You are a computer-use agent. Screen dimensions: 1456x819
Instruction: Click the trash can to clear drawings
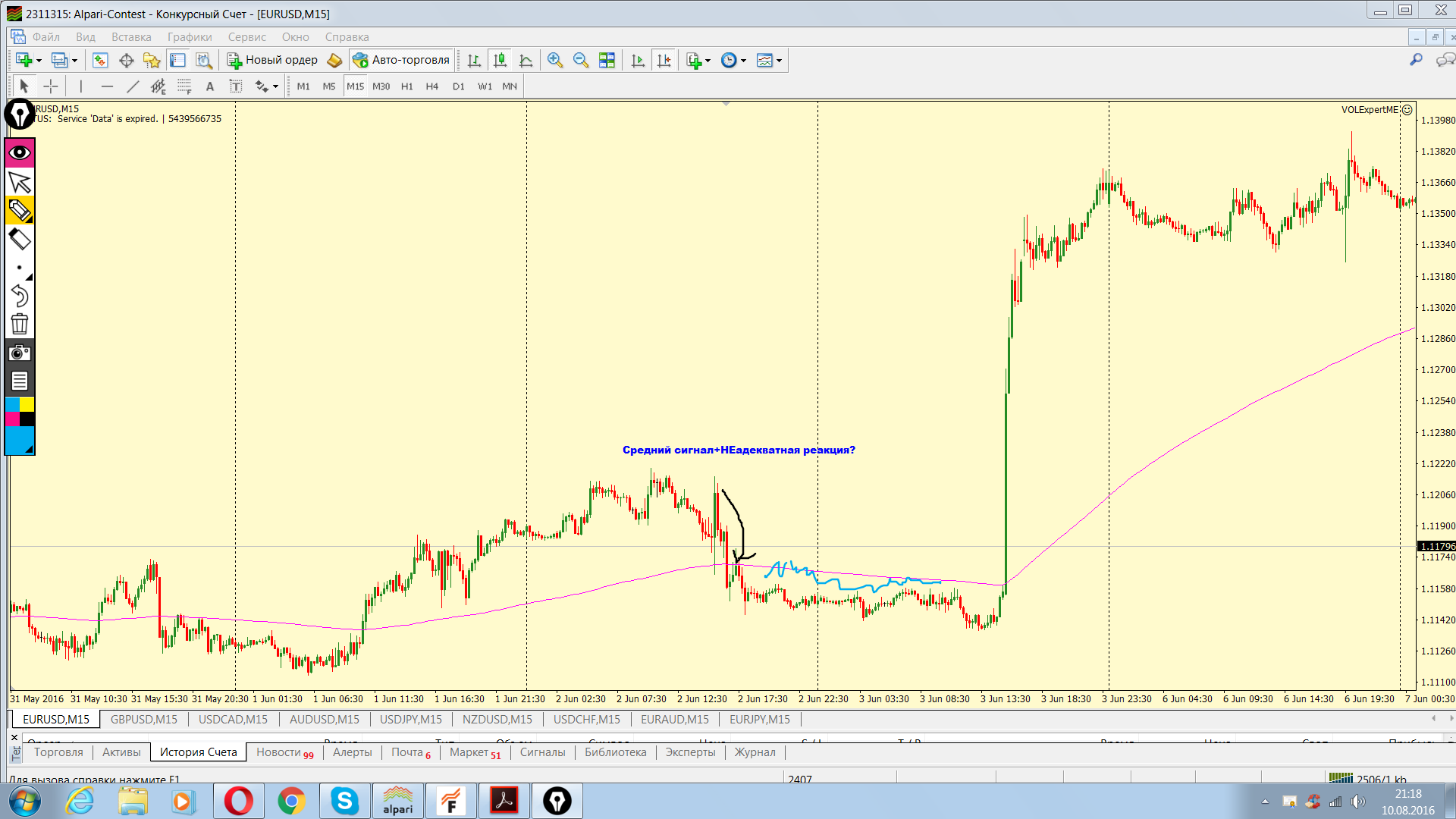pyautogui.click(x=20, y=325)
